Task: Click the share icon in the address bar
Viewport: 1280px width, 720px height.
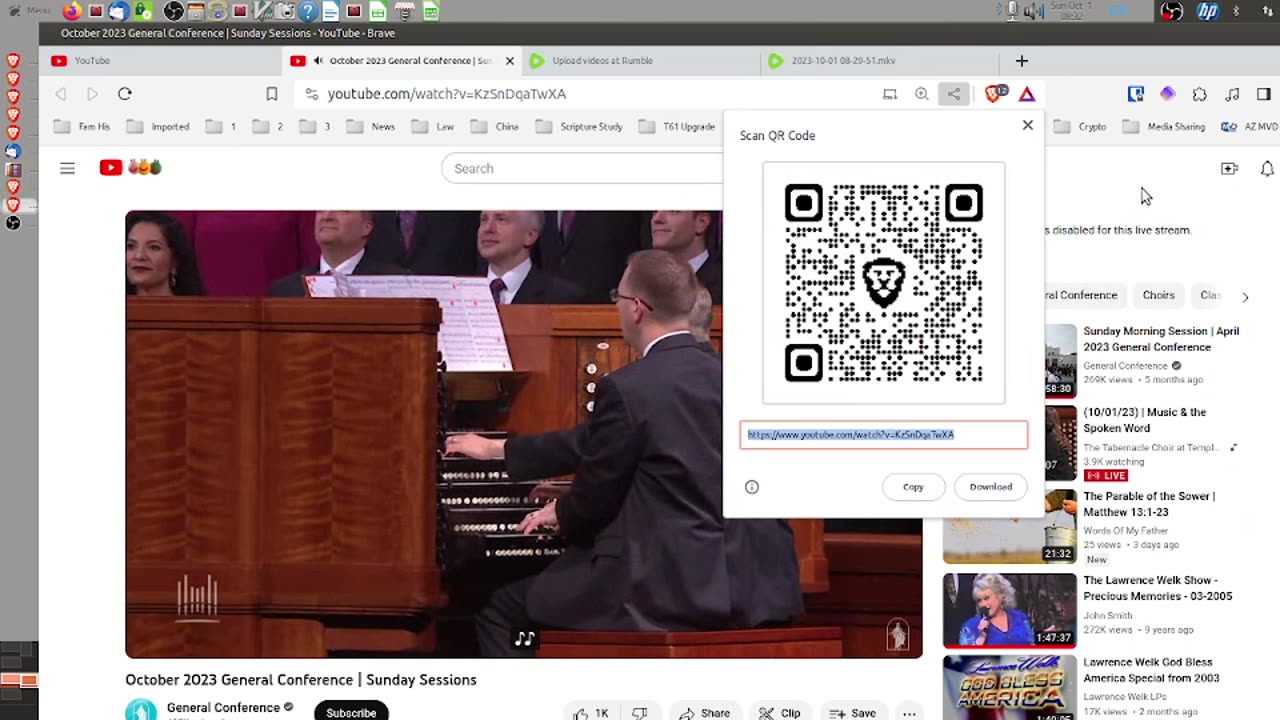Action: (x=954, y=94)
